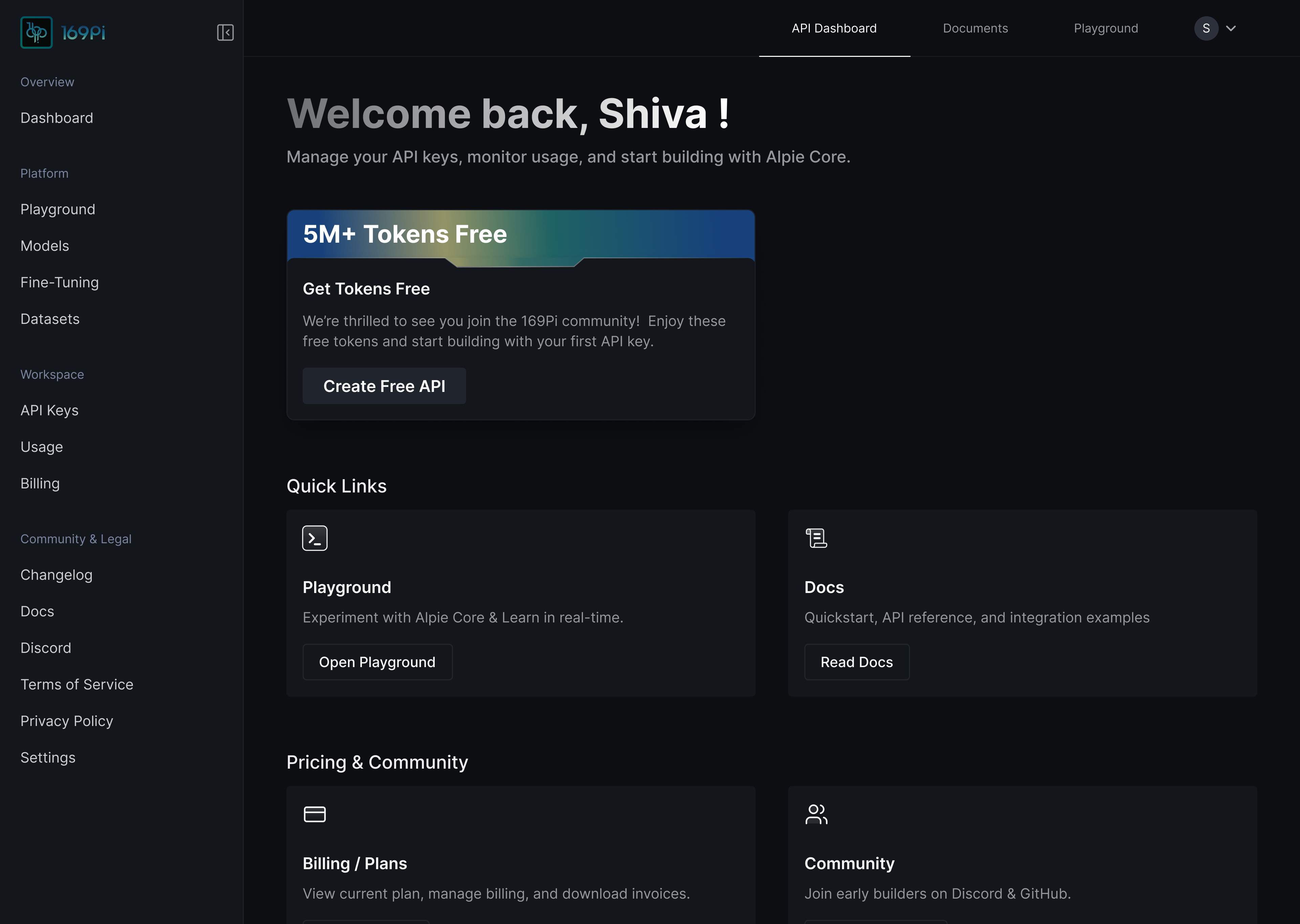Click the Create Free API button
The height and width of the screenshot is (924, 1300).
pos(384,386)
